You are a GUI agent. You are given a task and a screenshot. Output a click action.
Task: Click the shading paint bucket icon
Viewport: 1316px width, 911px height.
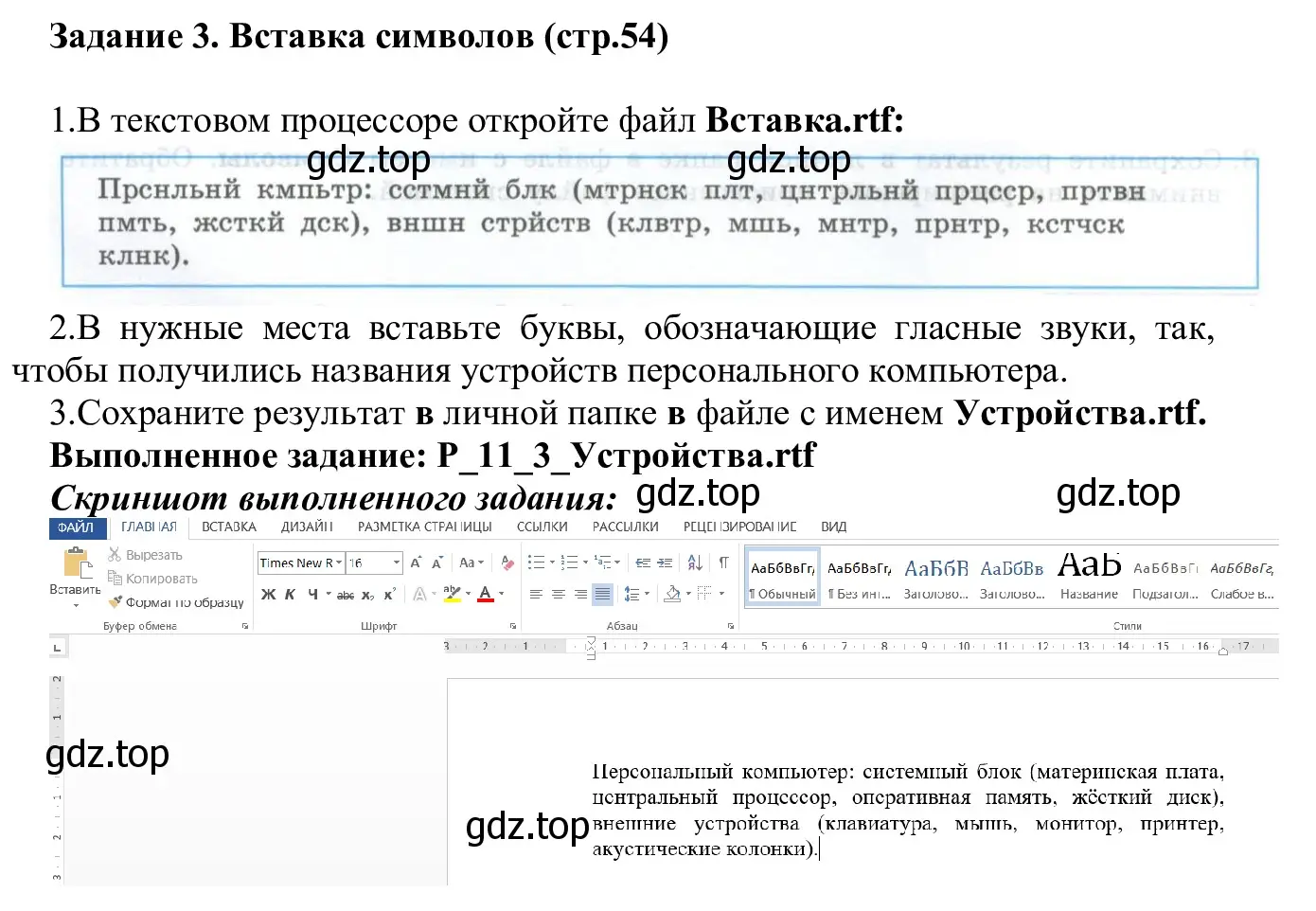[672, 595]
